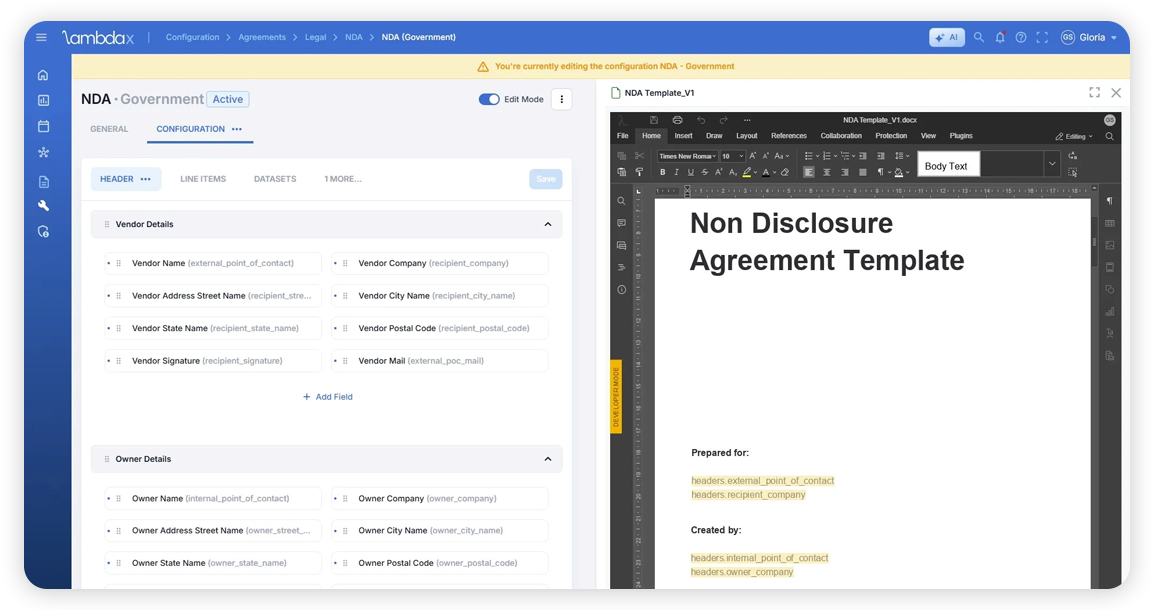The image size is (1156, 610).
Task: Open the help question mark icon
Action: click(1020, 37)
